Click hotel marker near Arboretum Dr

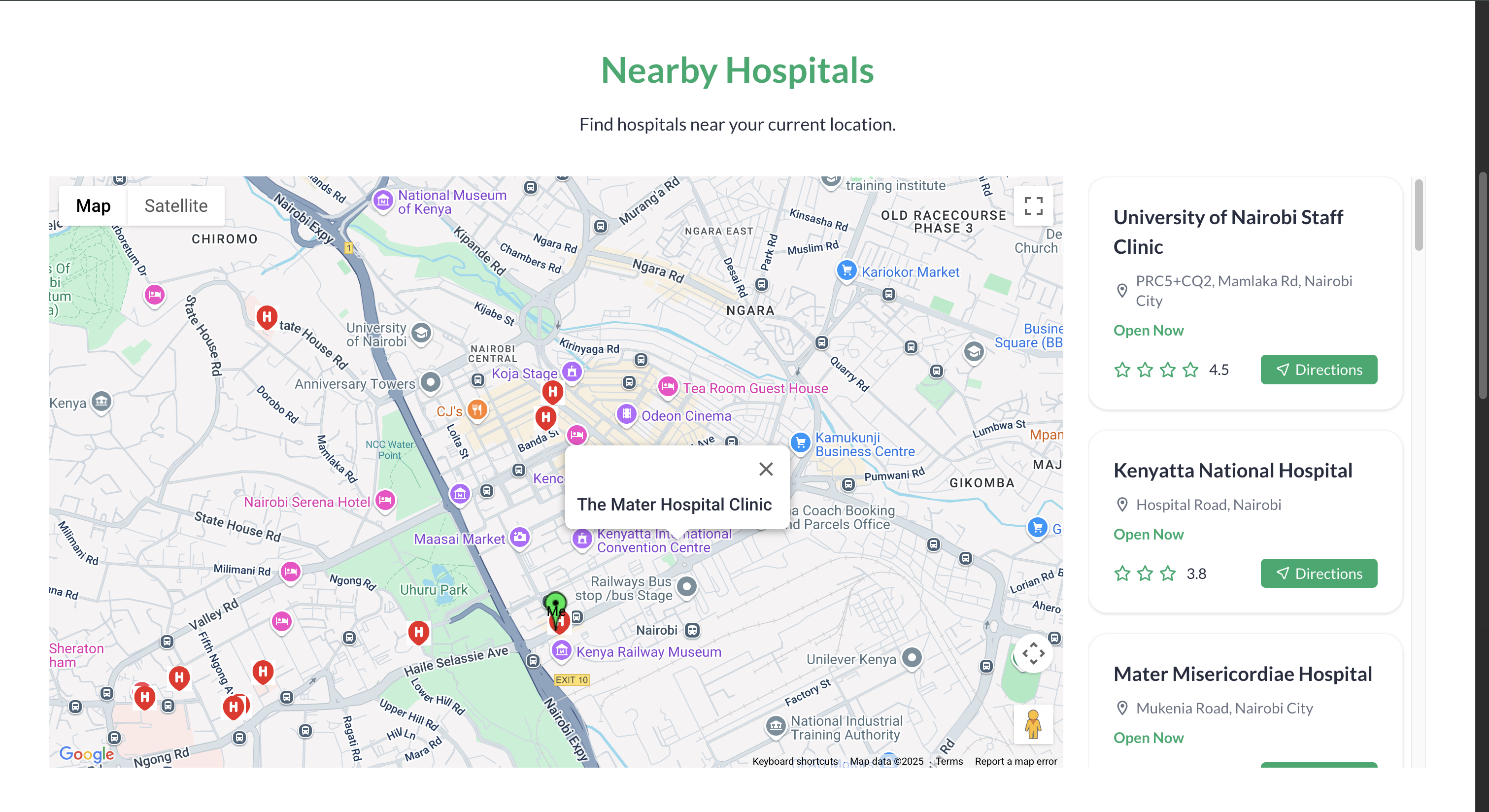(154, 296)
